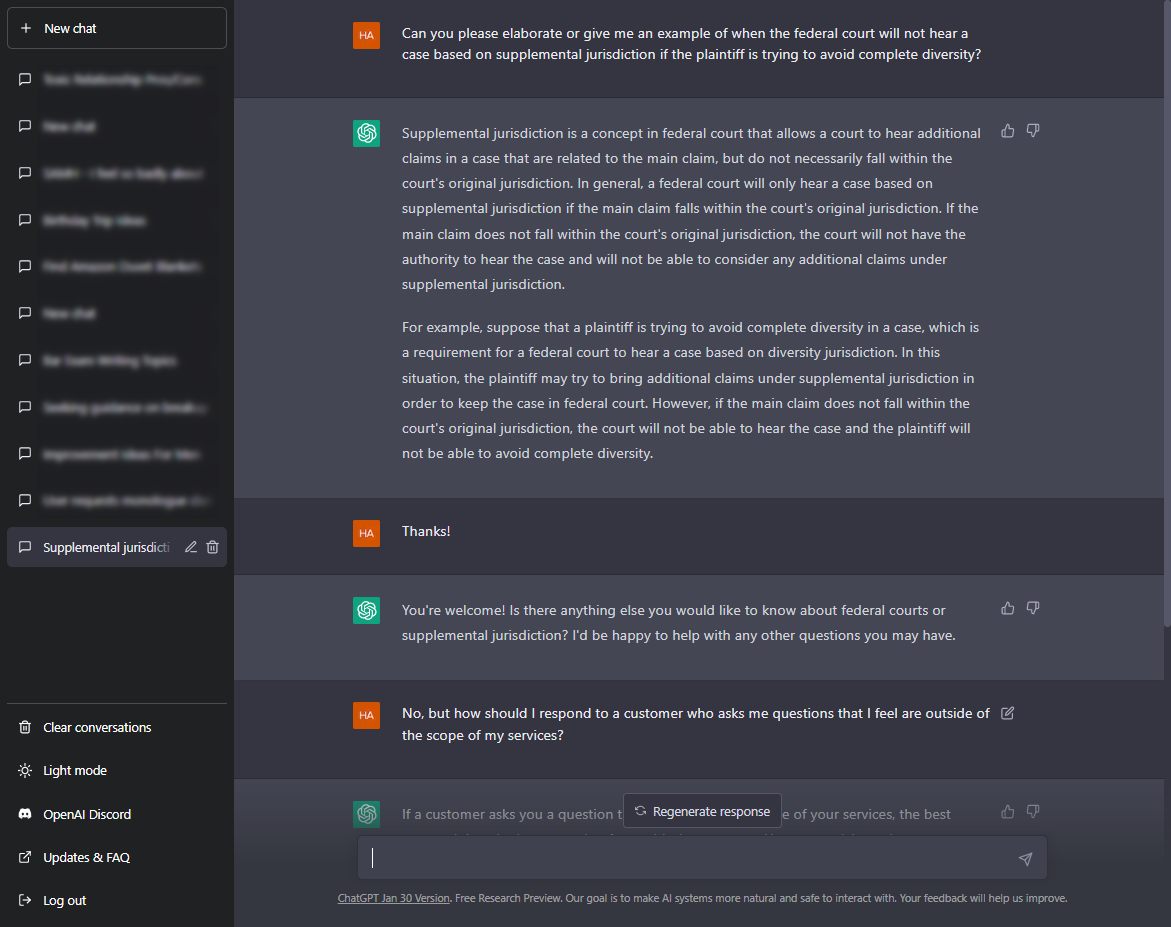Click the message input field
This screenshot has width=1171, height=927.
coord(693,858)
